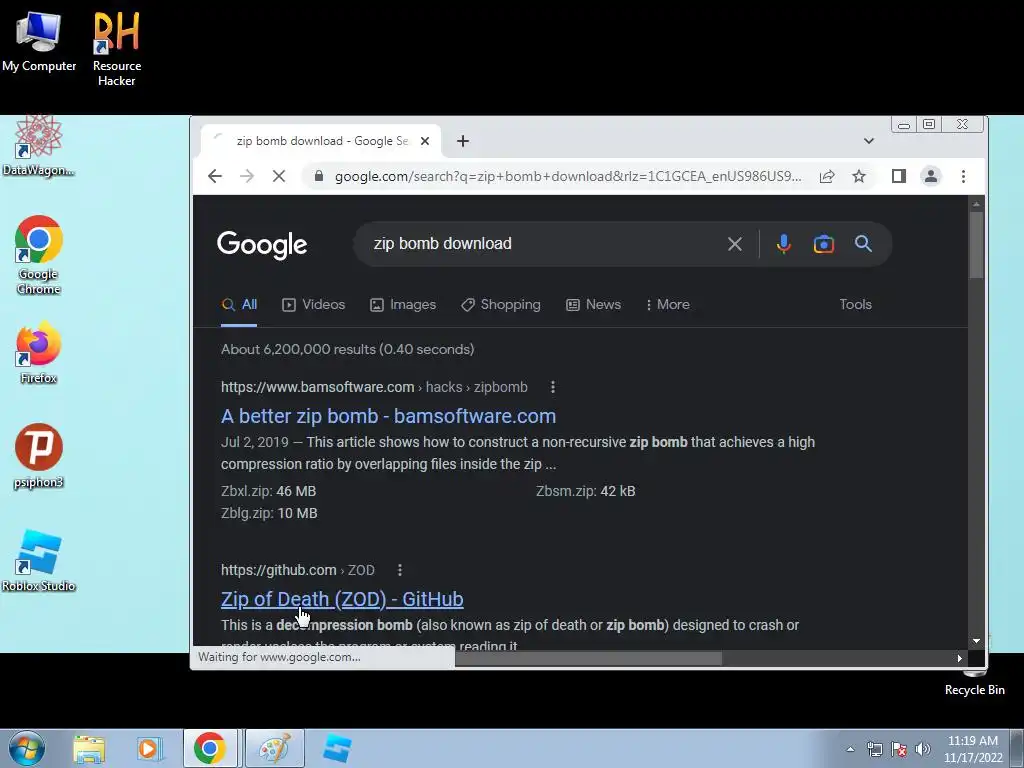Click the Zbxl.zip: 46 MB text
Screen dimensions: 1024x768
pyautogui.click(x=268, y=491)
